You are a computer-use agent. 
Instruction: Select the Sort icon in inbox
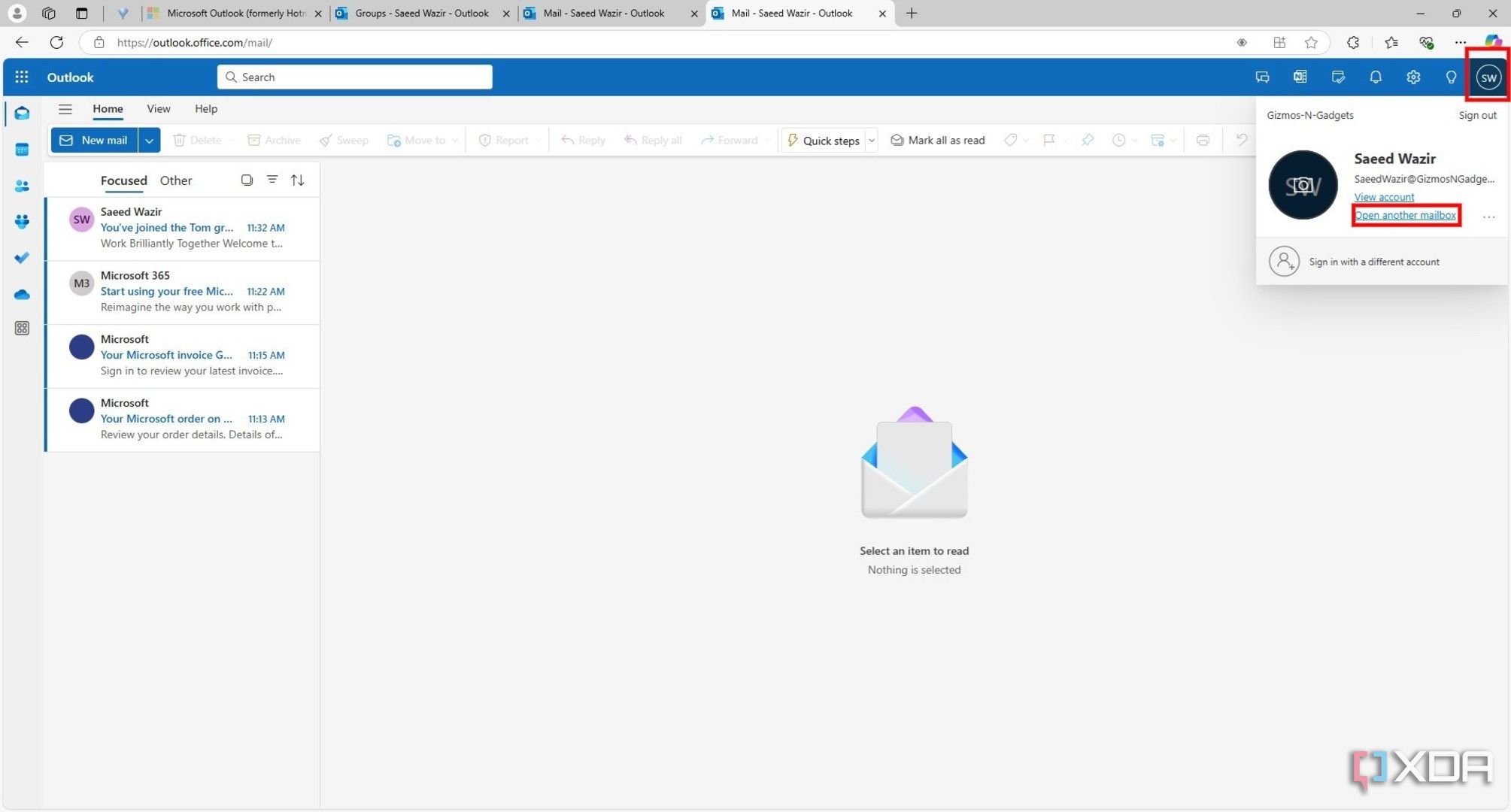(x=298, y=180)
